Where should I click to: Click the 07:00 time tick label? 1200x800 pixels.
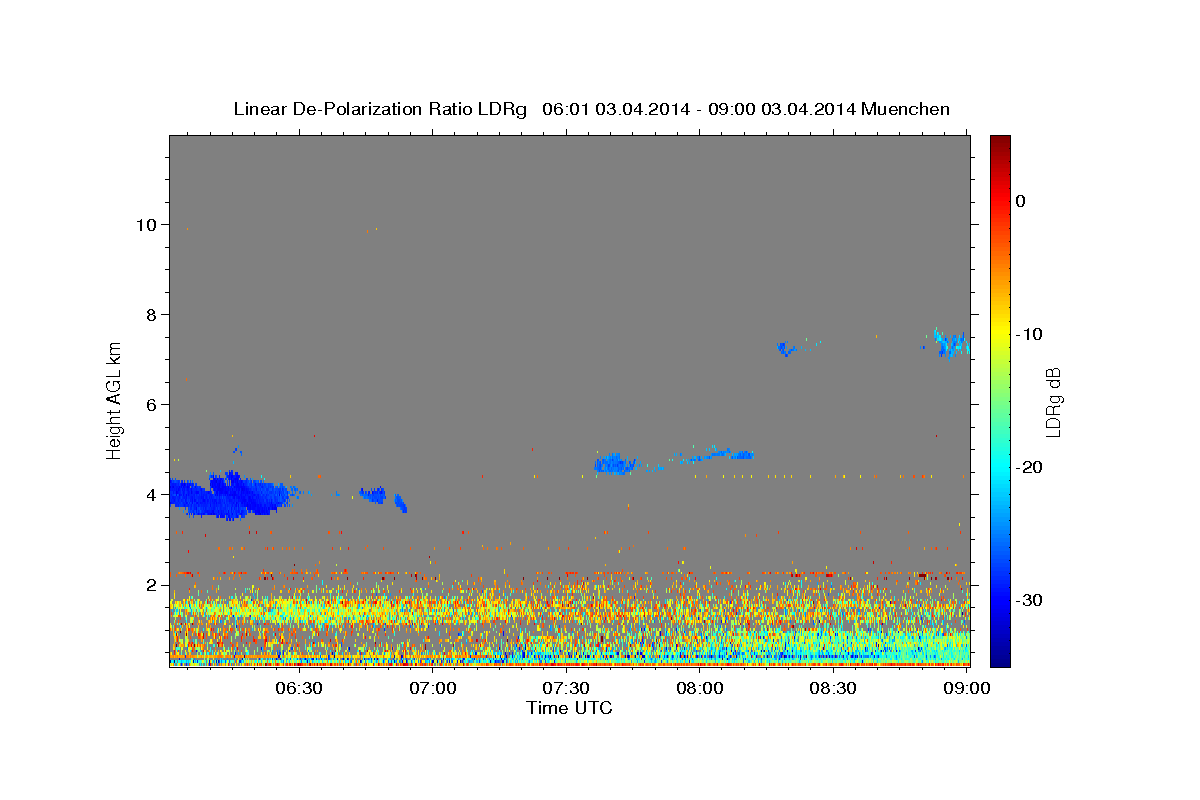[x=434, y=688]
